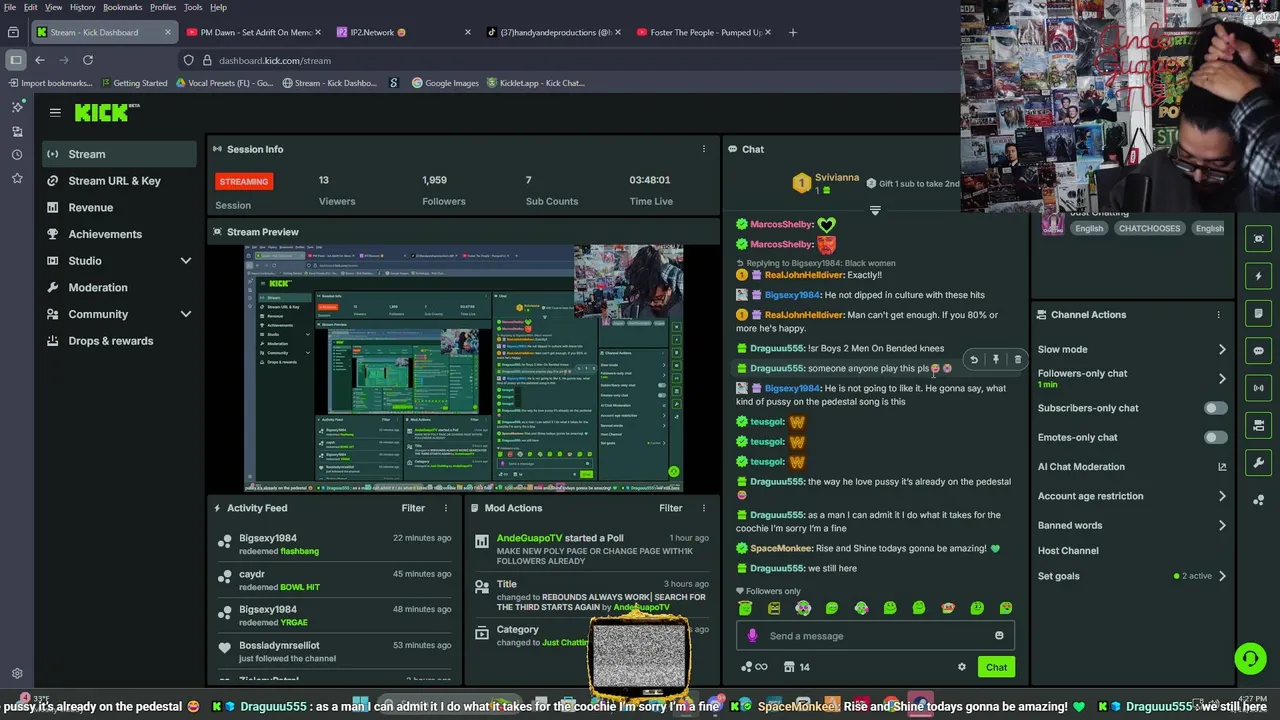Click the green Chat send button
The width and height of the screenshot is (1280, 720).
pos(996,667)
